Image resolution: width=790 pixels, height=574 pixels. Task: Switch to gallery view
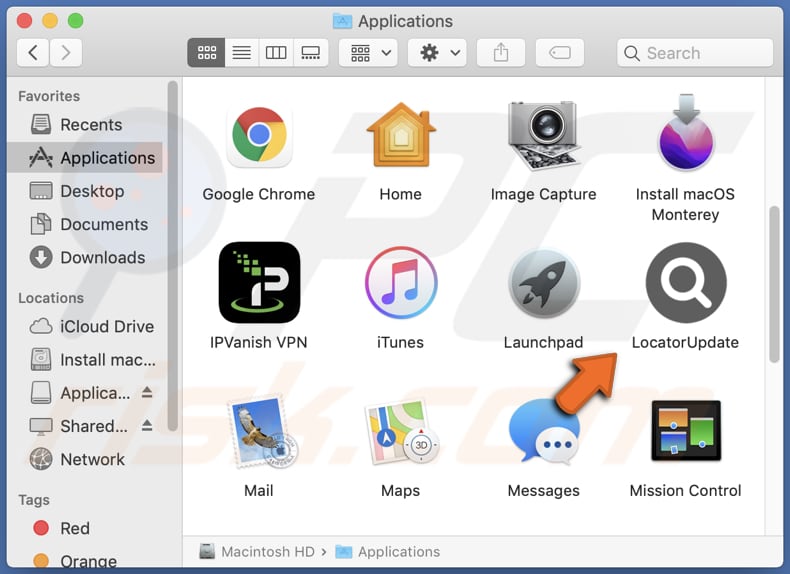coord(311,52)
